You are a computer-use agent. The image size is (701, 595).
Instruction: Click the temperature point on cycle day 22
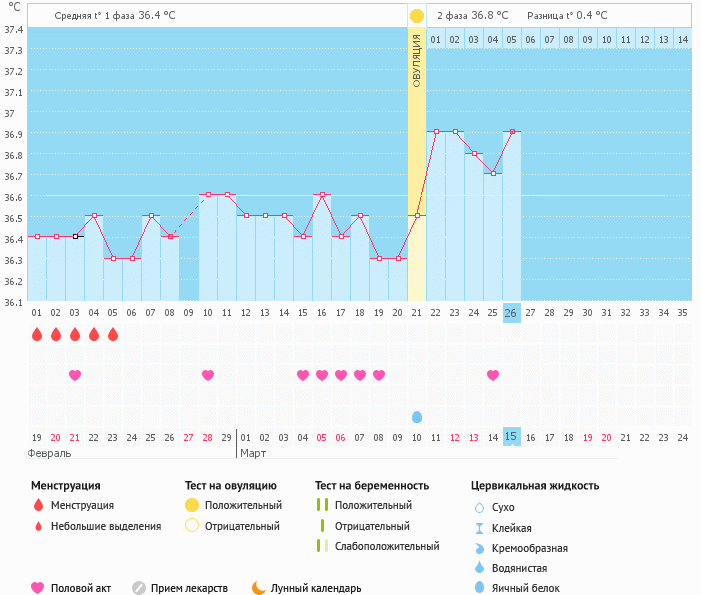pos(436,131)
